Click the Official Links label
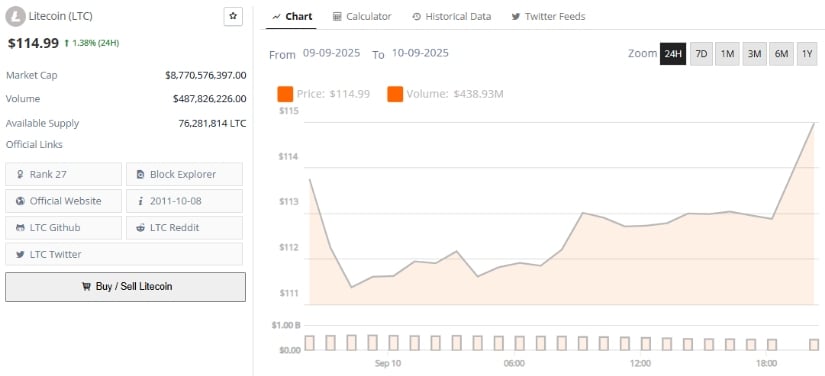 tap(34, 145)
